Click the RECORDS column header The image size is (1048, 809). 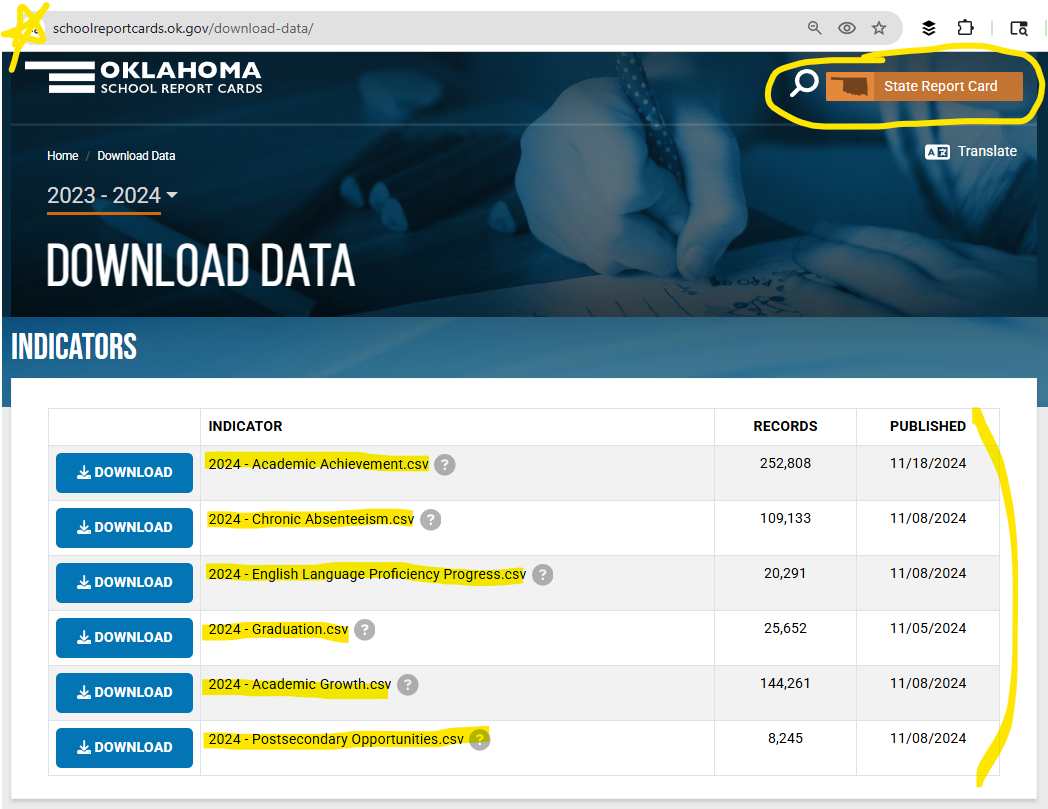(785, 427)
